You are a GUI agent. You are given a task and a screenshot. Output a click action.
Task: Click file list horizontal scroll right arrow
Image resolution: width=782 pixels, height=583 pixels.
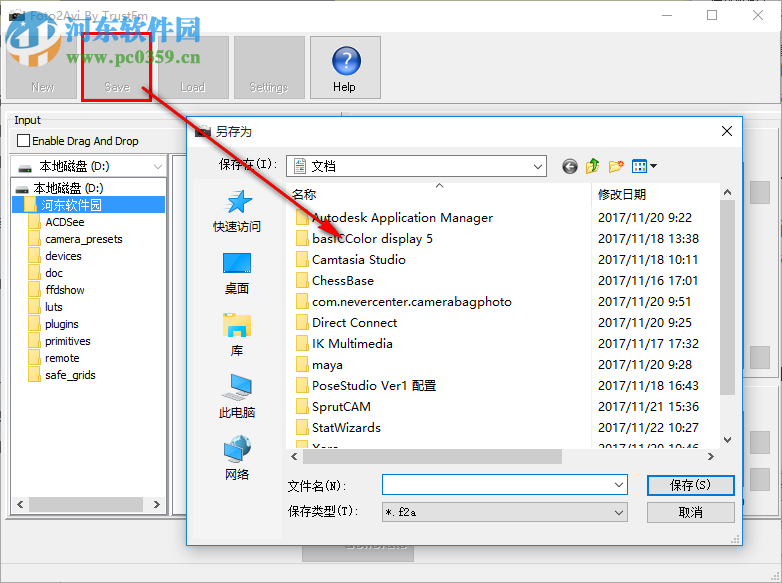[711, 456]
